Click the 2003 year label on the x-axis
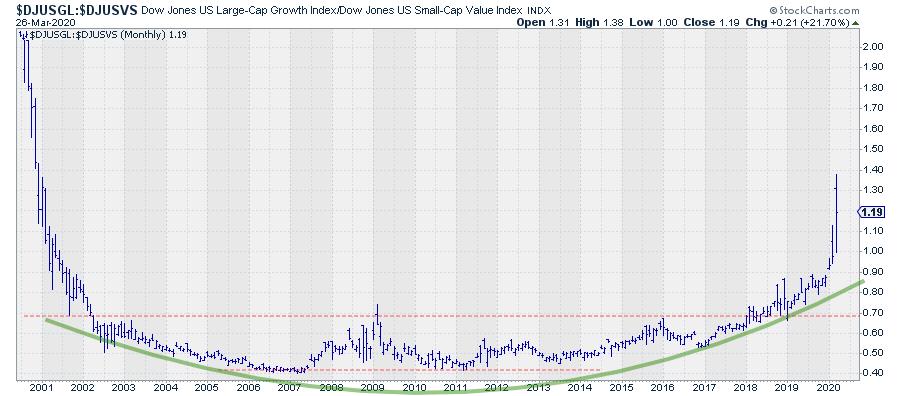900x396 pixels. (125, 387)
